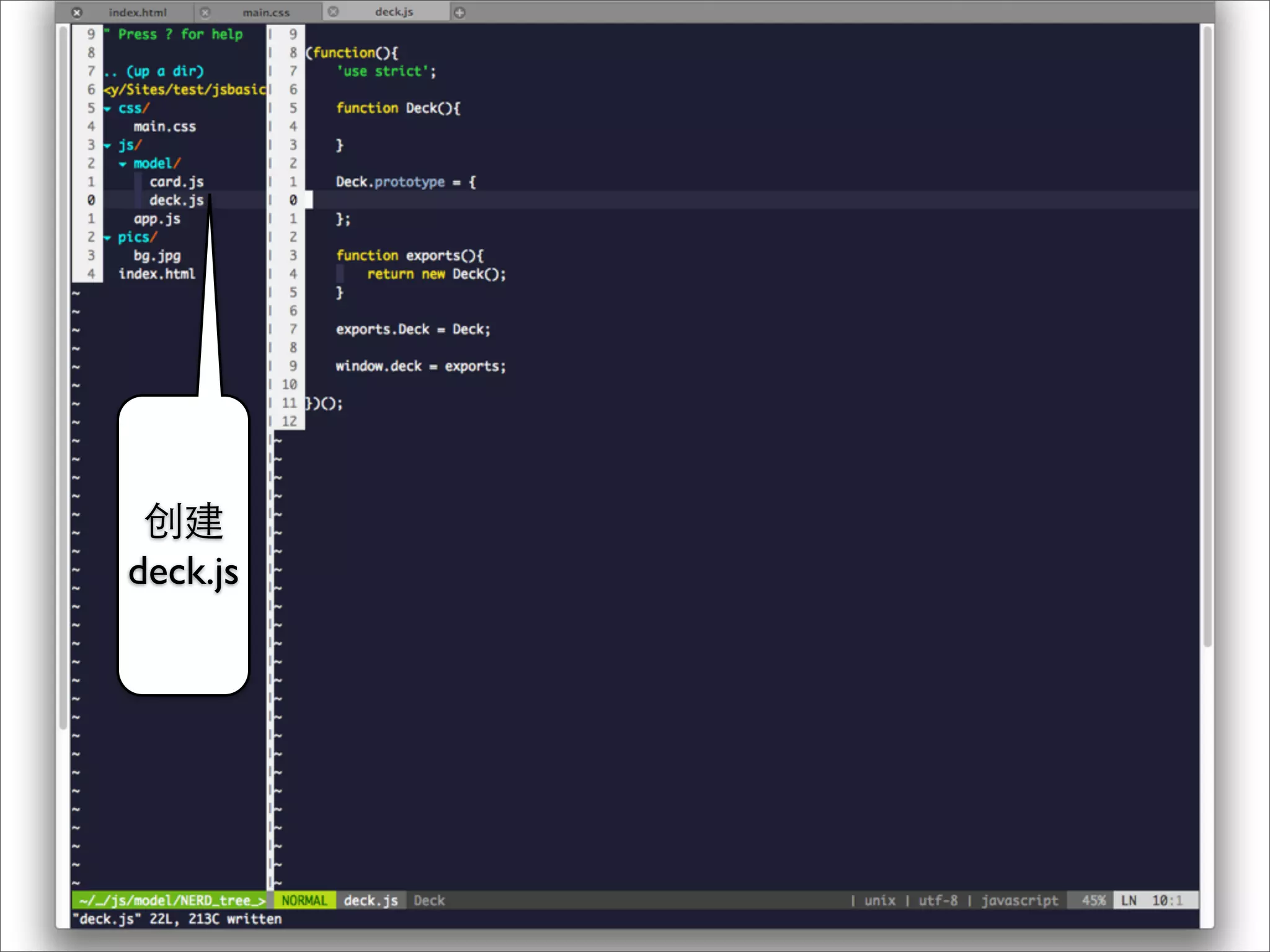Click the 'use strict' line
The width and height of the screenshot is (1270, 952).
(x=386, y=71)
